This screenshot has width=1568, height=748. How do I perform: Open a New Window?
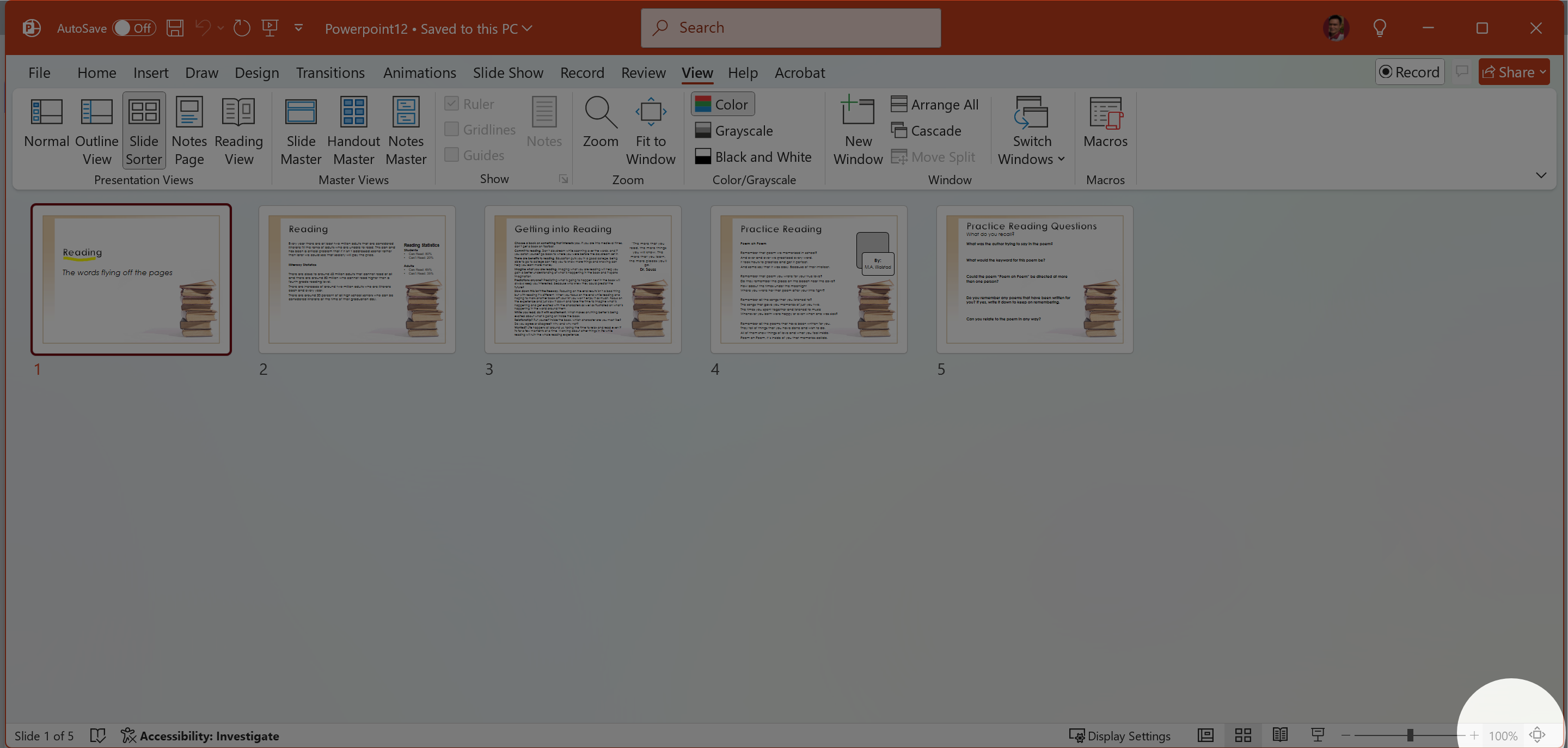857,129
